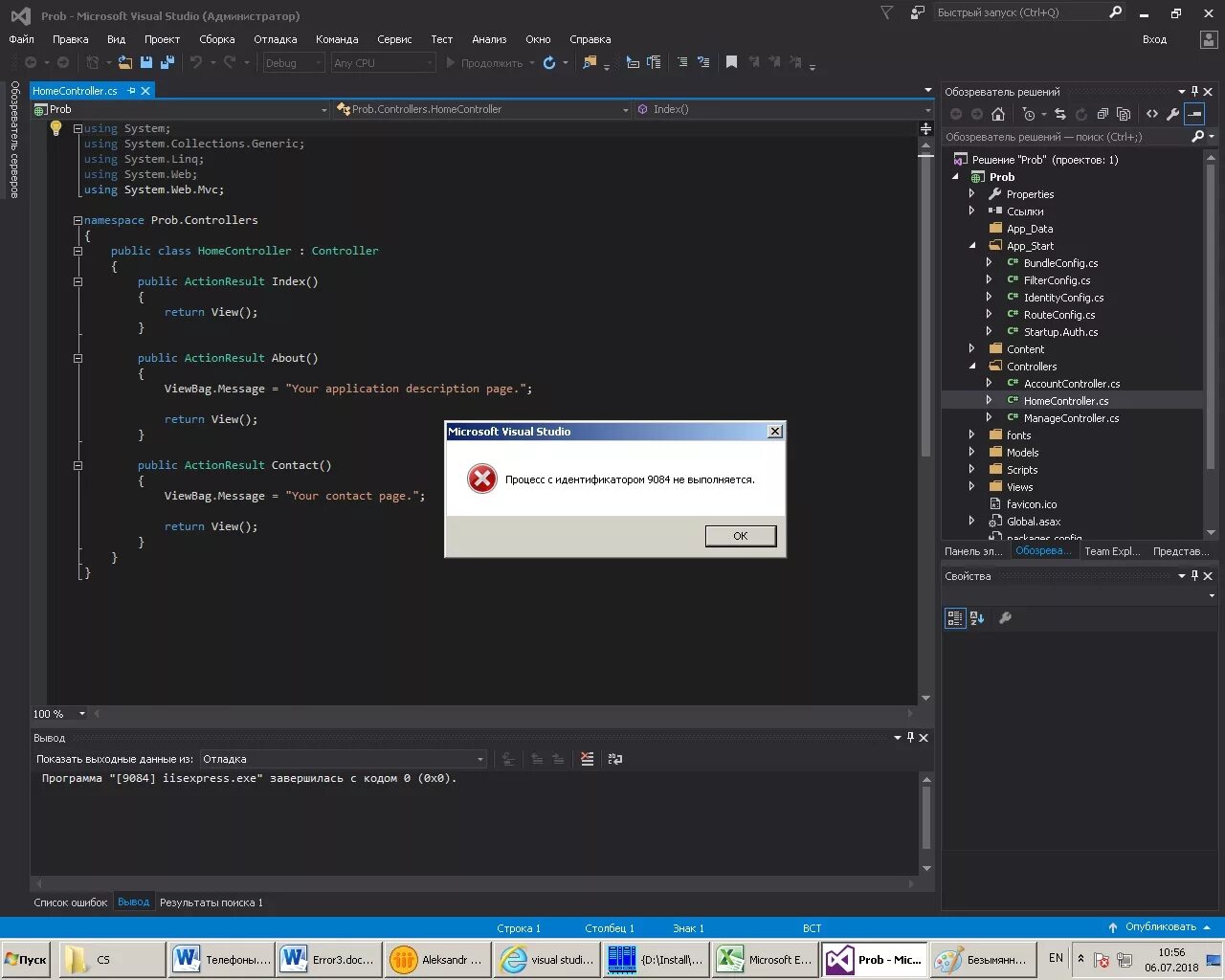Click the pending changes filter clock icon

[x=1029, y=114]
